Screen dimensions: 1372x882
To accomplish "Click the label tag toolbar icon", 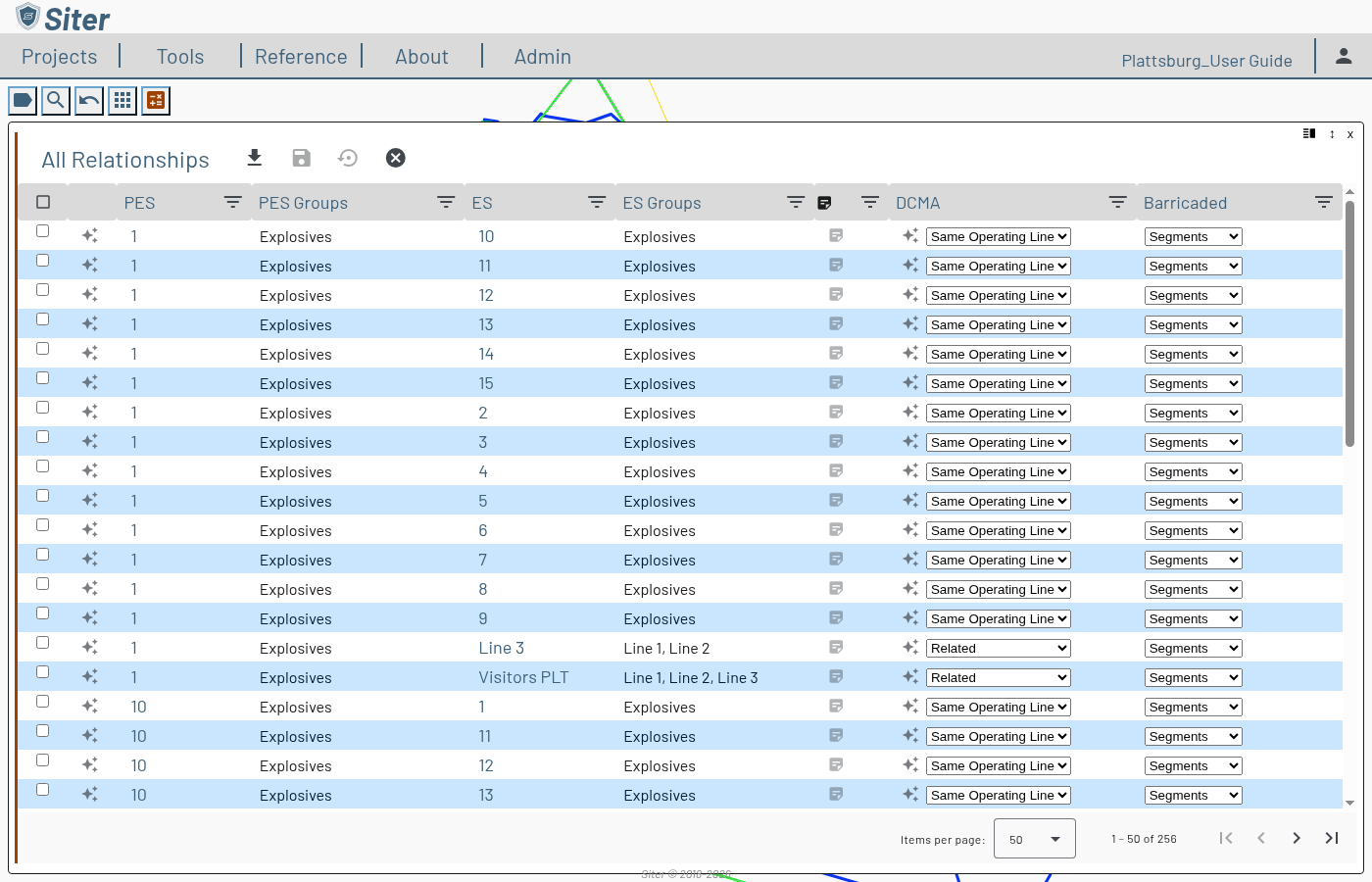I will coord(23,100).
